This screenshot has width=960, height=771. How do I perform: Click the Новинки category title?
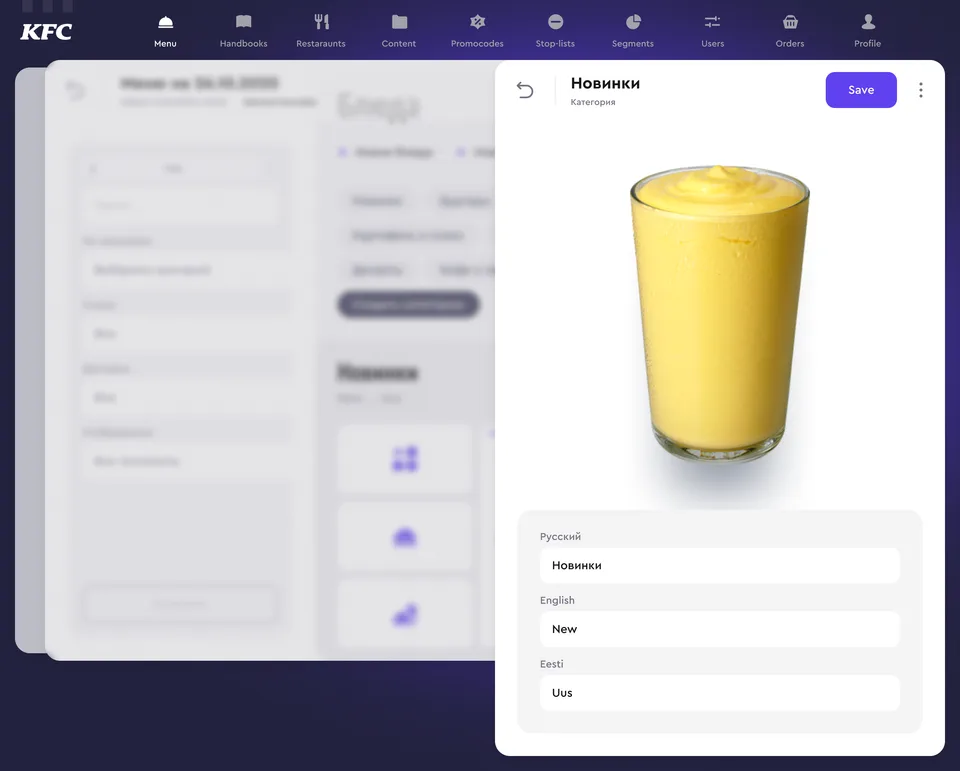605,83
